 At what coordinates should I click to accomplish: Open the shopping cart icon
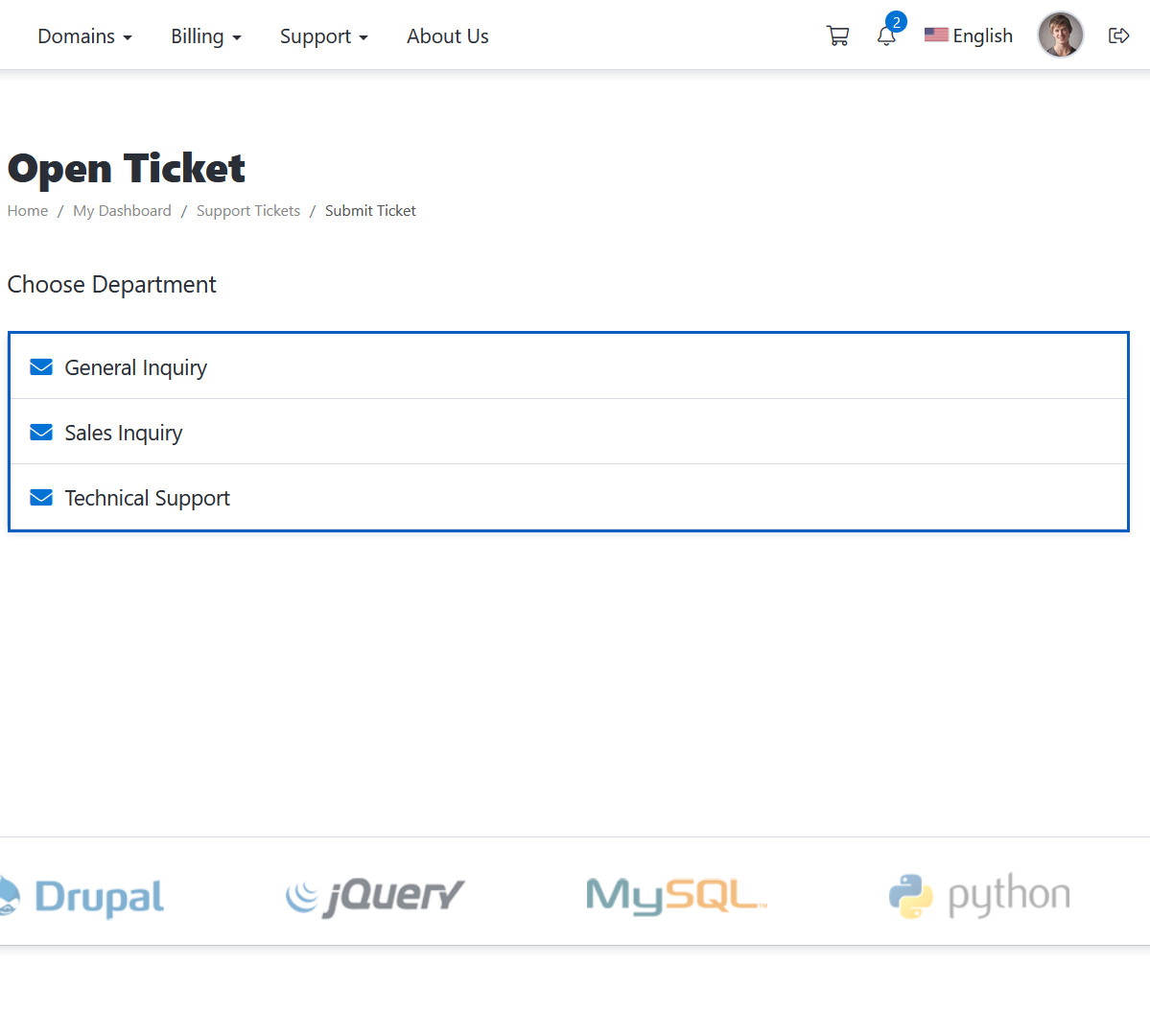tap(837, 36)
